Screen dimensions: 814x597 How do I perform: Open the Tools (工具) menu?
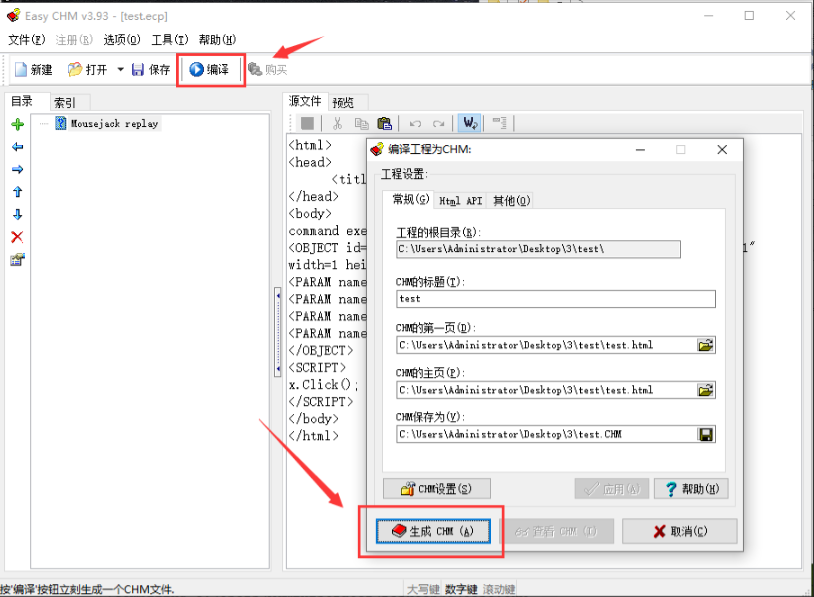pyautogui.click(x=170, y=39)
